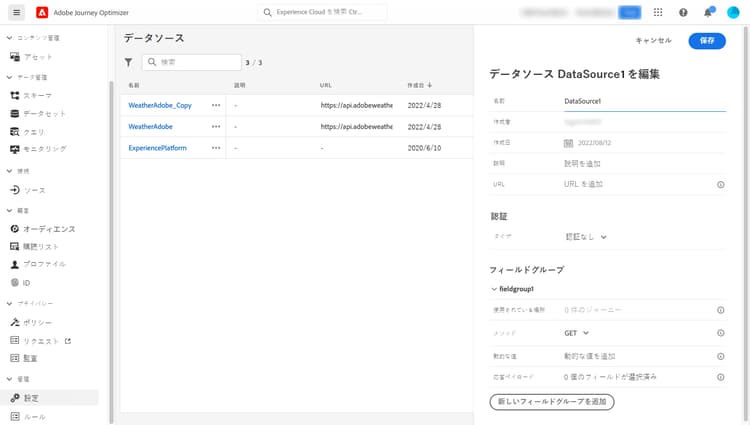Click 新しいフィールドグループを追加 button
Viewport: 750px width, 425px height.
pyautogui.click(x=551, y=402)
